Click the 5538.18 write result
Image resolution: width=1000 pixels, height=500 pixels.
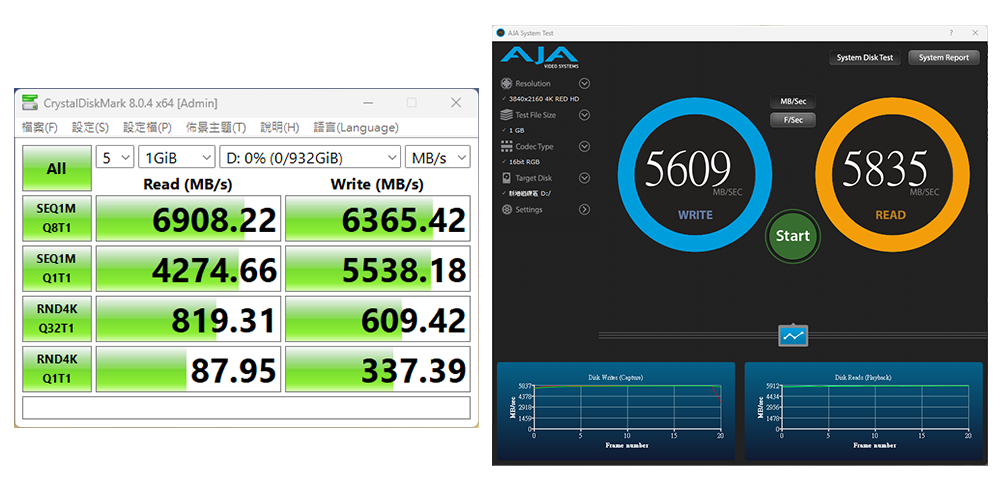tap(378, 268)
